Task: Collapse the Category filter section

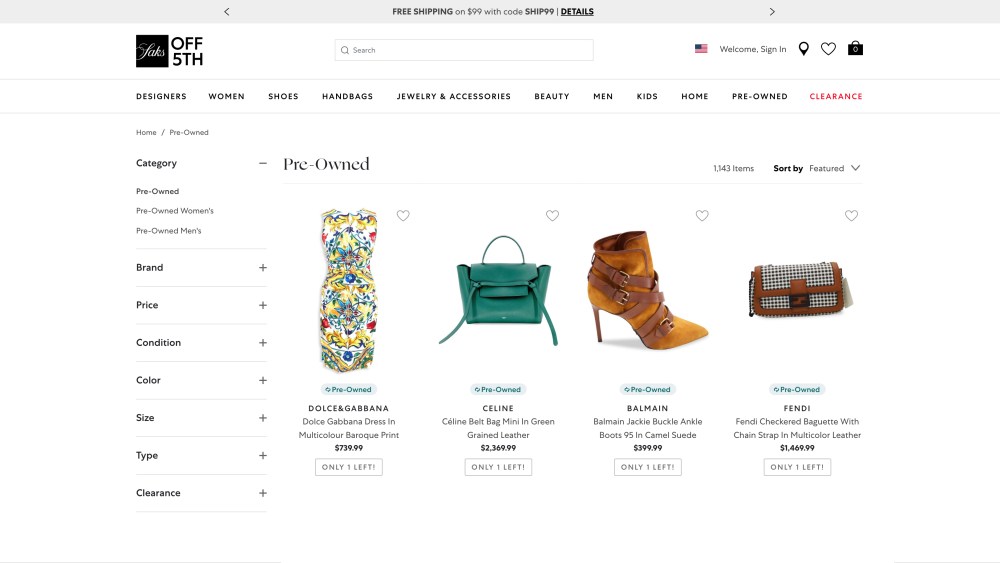Action: (x=262, y=163)
